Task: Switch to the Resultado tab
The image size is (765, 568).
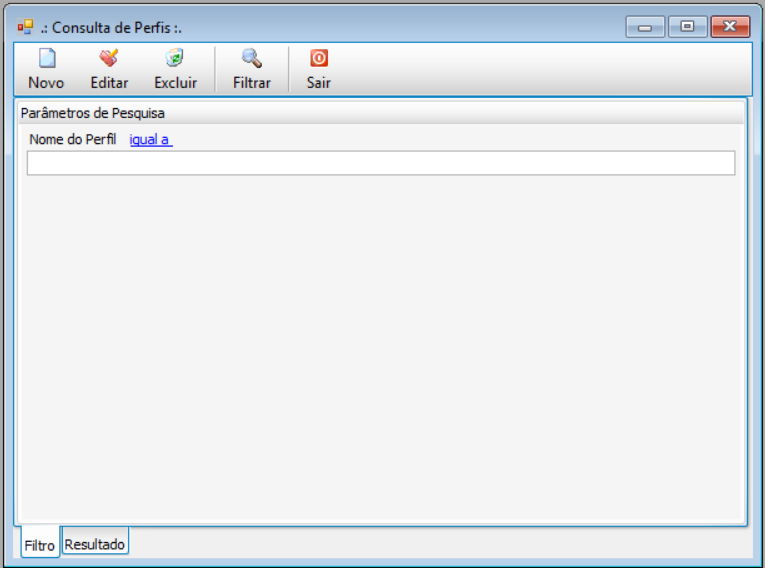Action: [x=95, y=541]
